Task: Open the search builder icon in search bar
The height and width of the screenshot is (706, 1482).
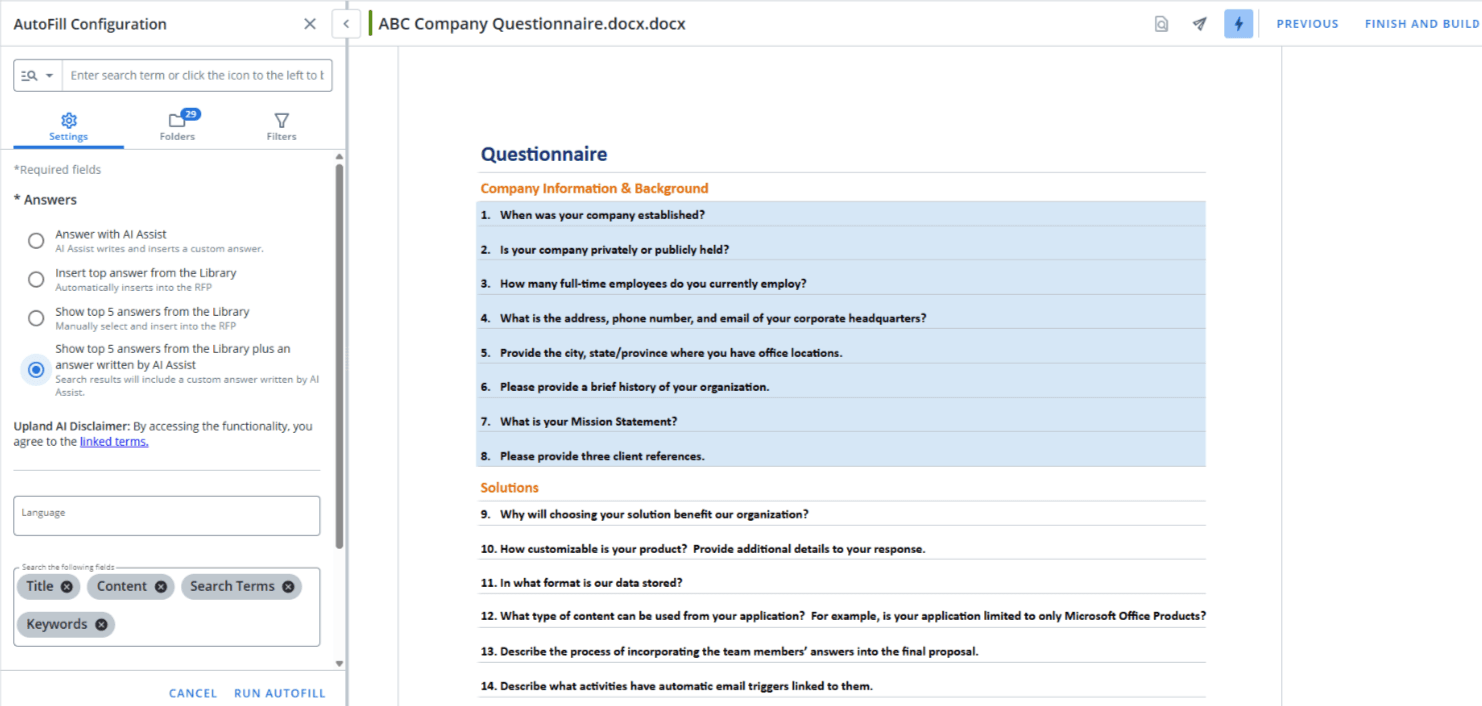Action: tap(31, 75)
